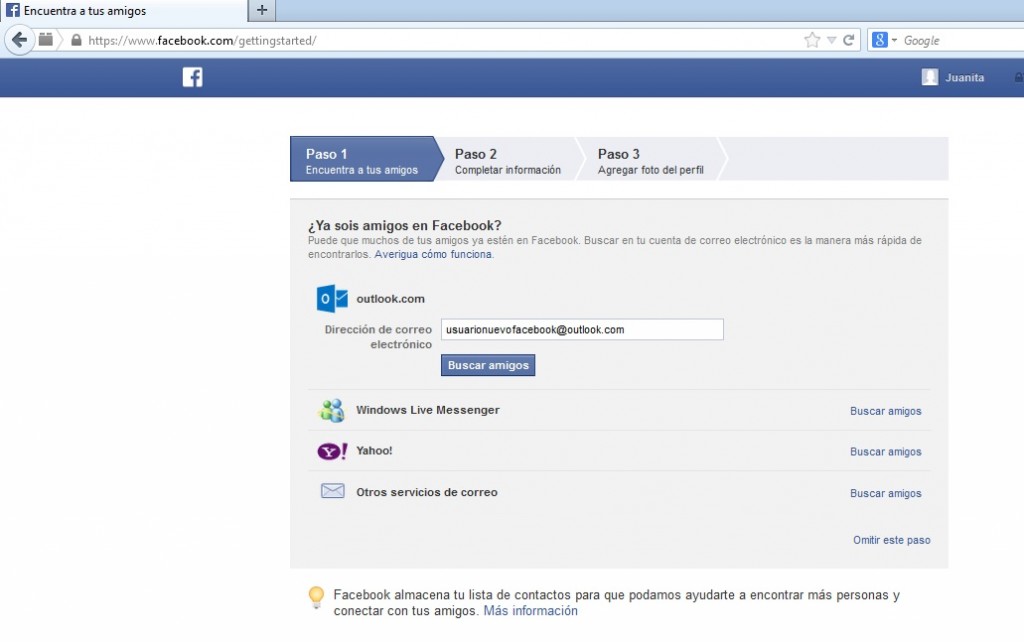Click the Facebook logo in the navigation bar

[191, 77]
